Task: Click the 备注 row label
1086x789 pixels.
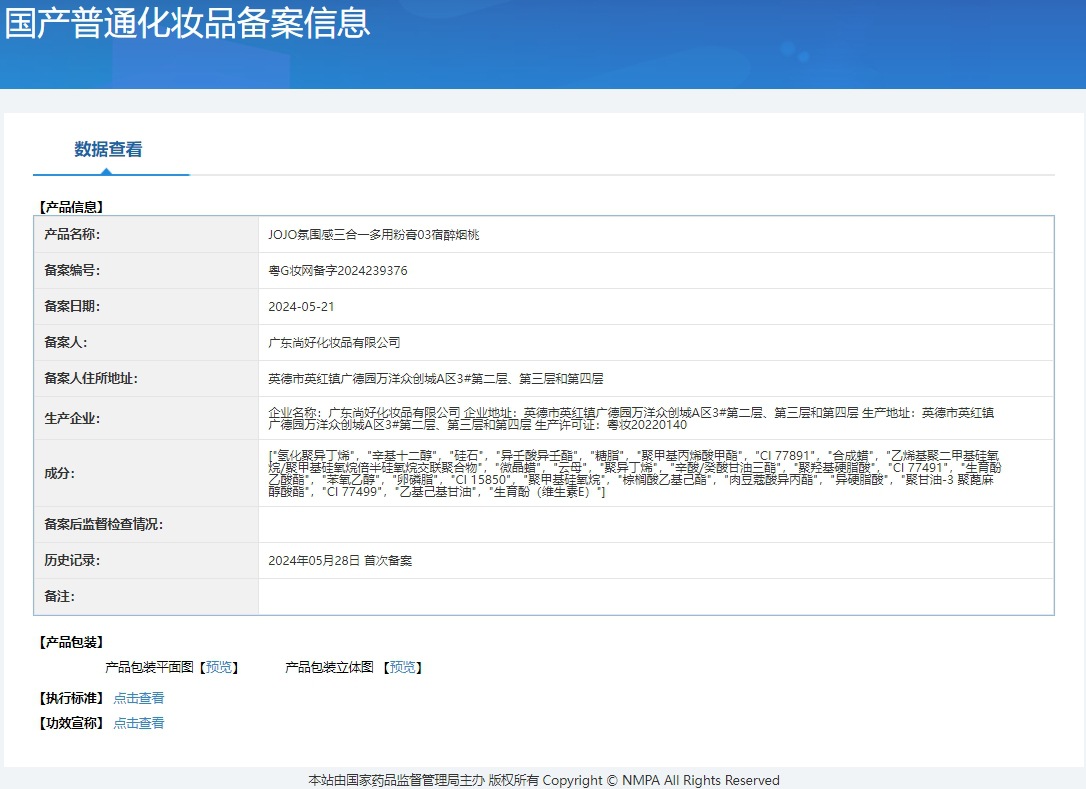Action: [x=60, y=596]
